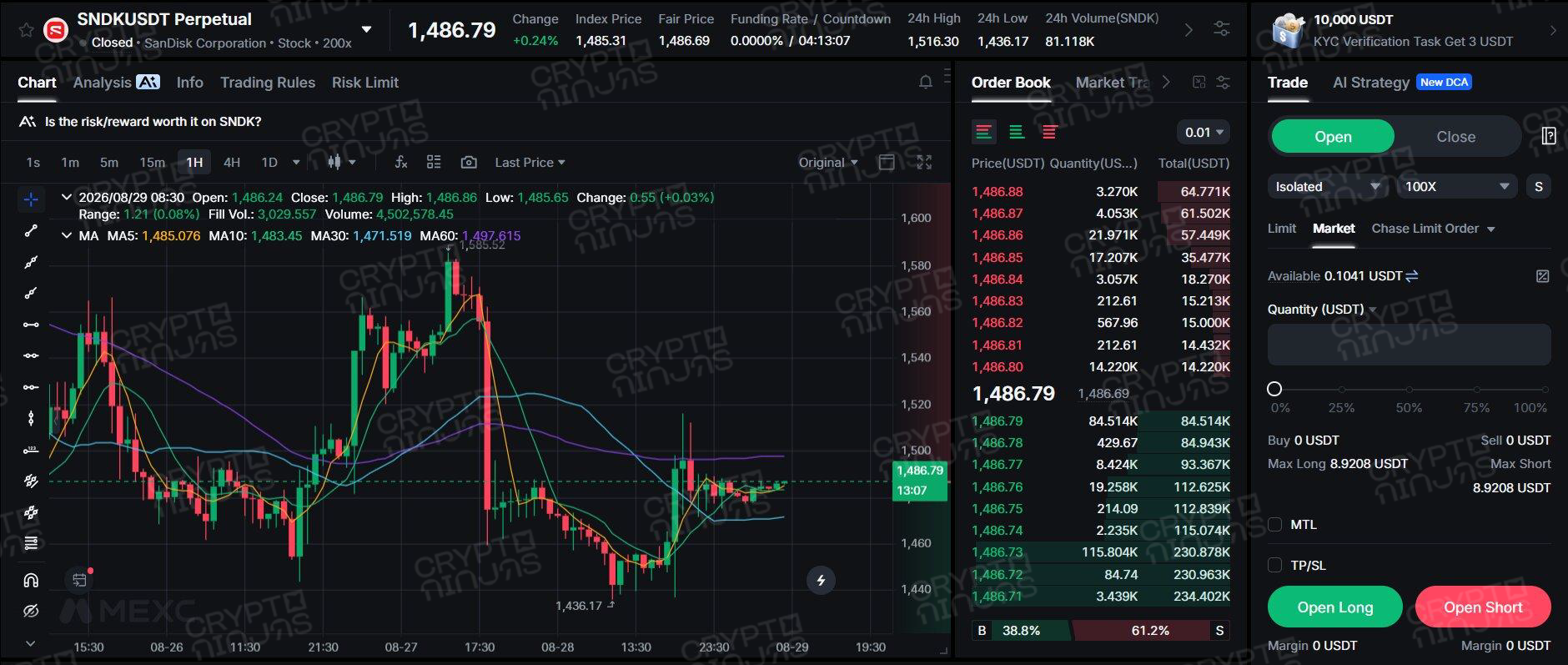Open the Risk Limit tab
1568x665 pixels.
[365, 82]
